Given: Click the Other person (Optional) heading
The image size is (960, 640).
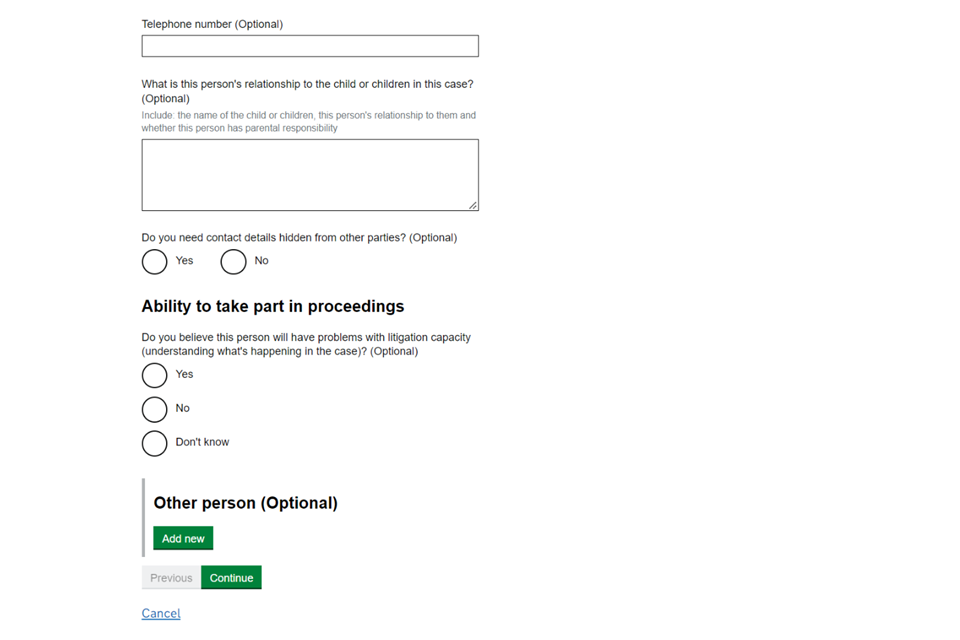Looking at the screenshot, I should [x=245, y=503].
